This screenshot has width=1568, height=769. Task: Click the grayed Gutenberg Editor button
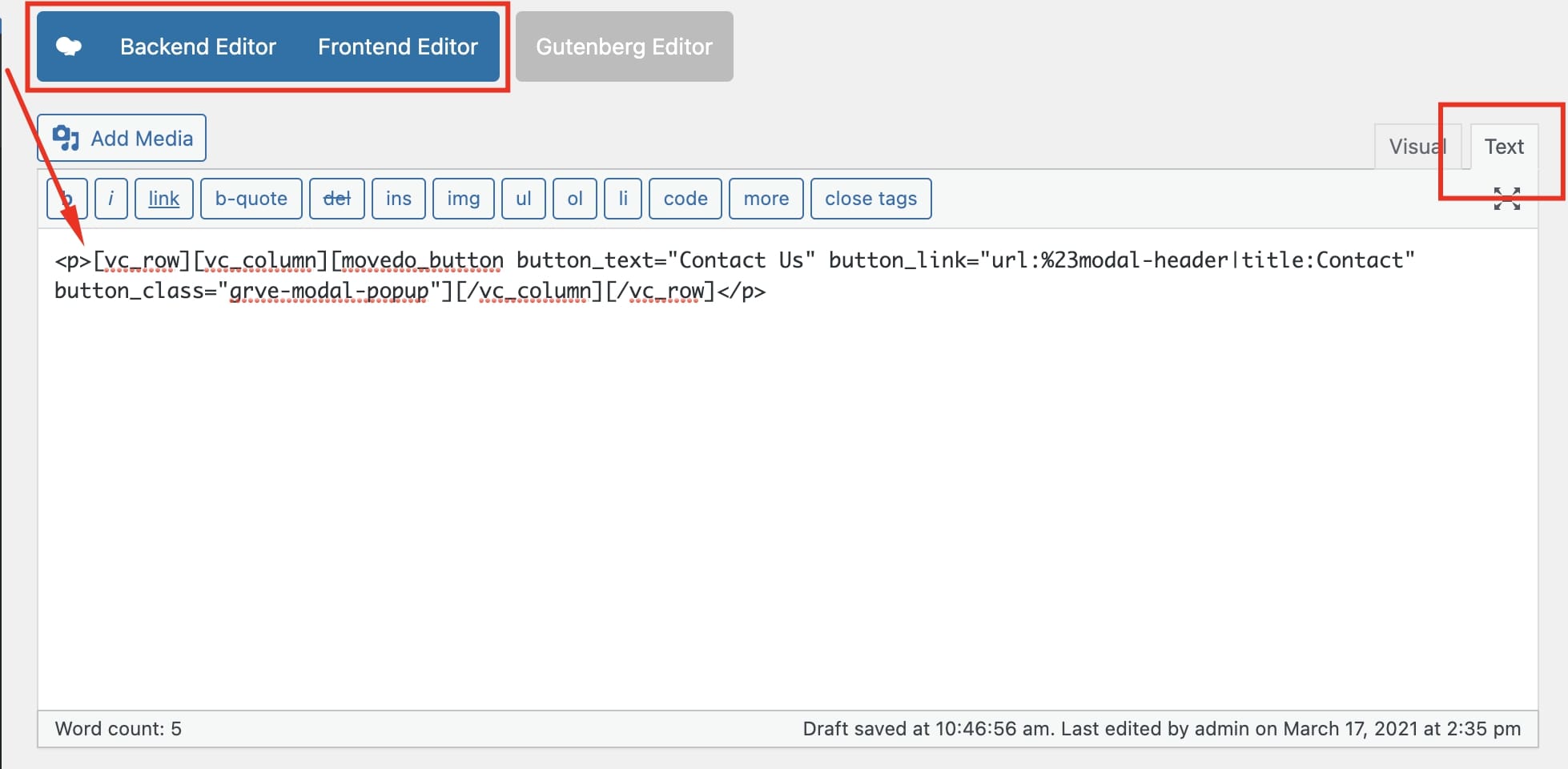point(624,46)
